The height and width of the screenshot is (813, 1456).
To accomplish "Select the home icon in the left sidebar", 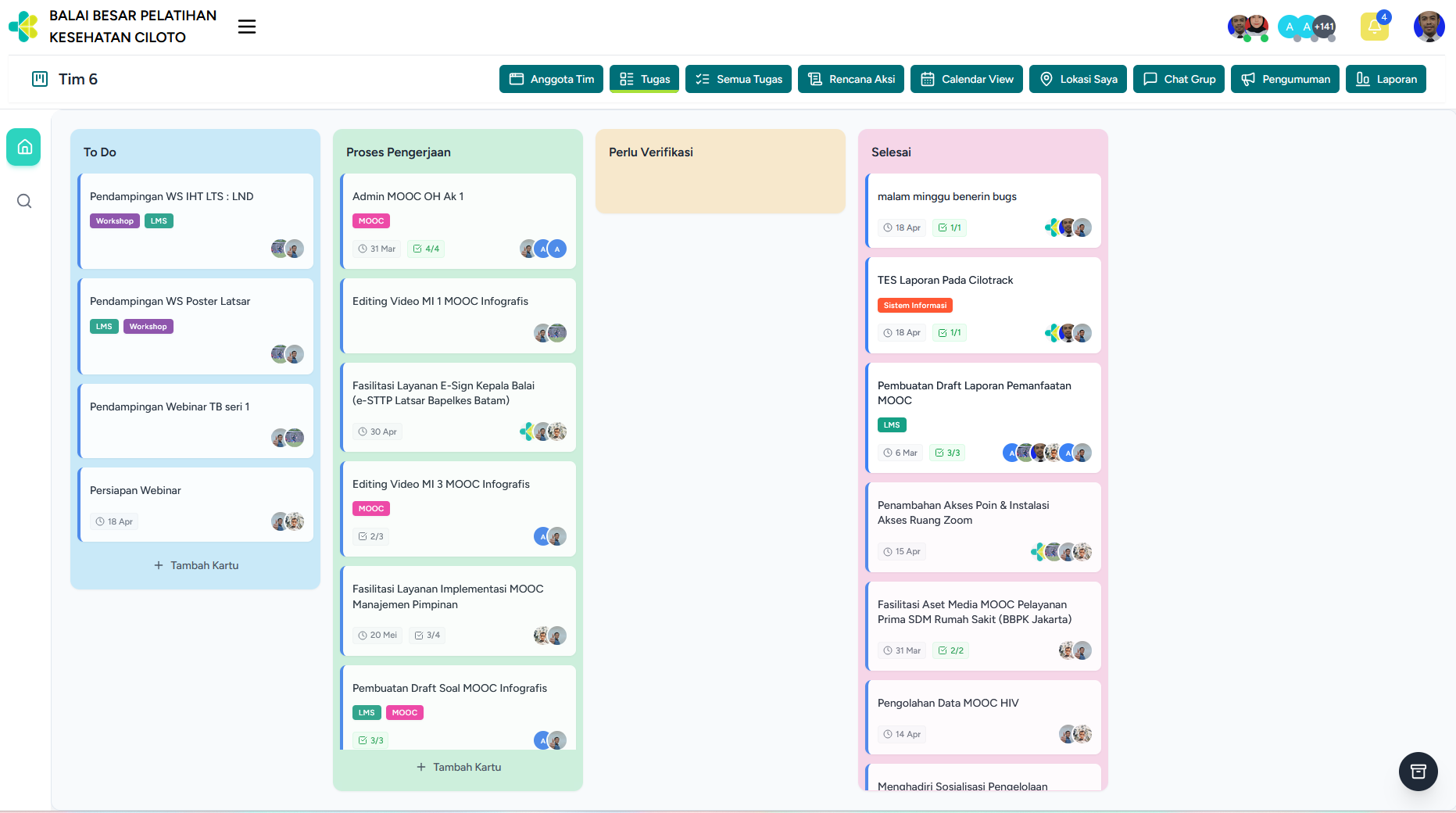I will coord(23,147).
